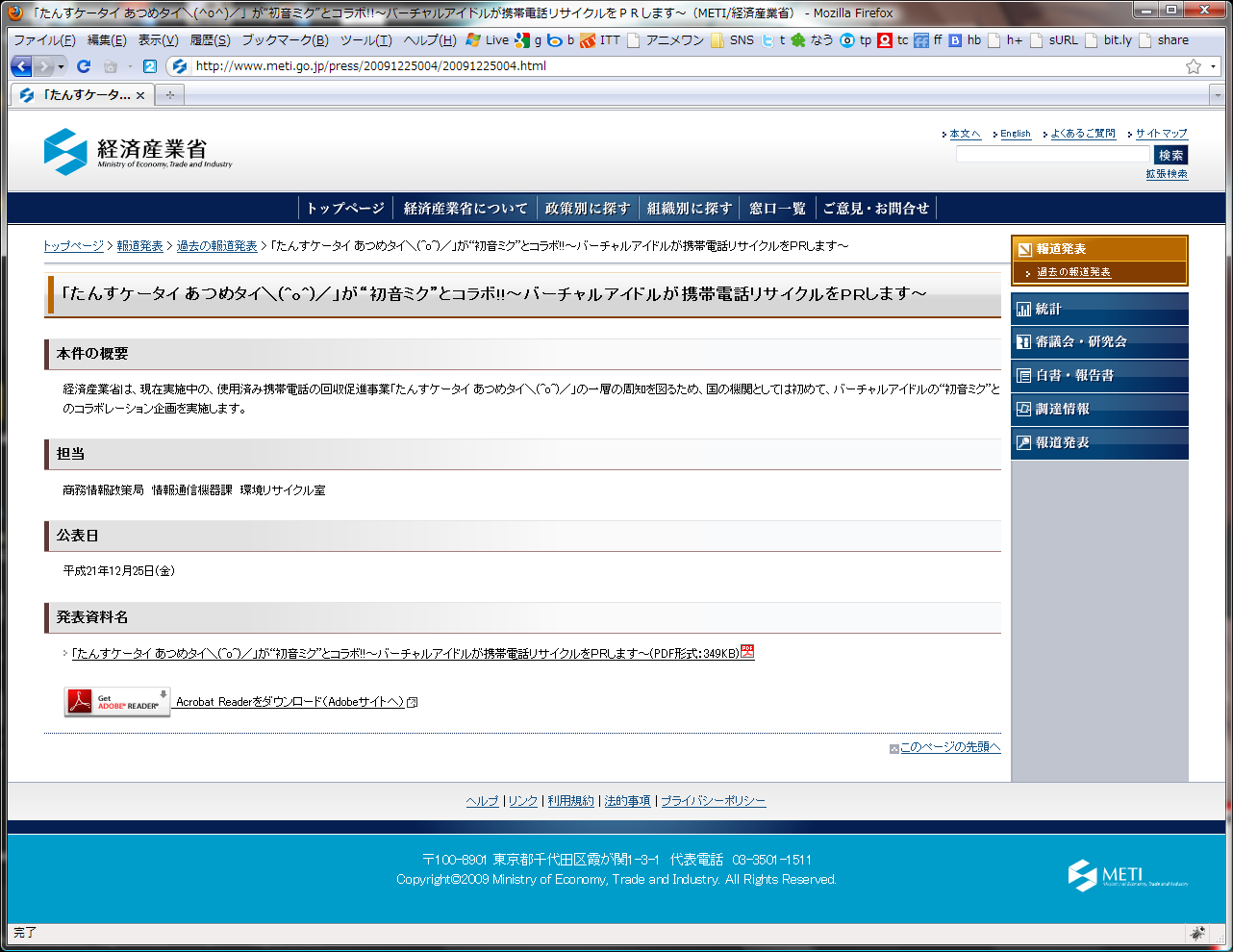This screenshot has width=1233, height=952.
Task: Open 審議会・研究会 in the right sidebar
Action: (1099, 341)
